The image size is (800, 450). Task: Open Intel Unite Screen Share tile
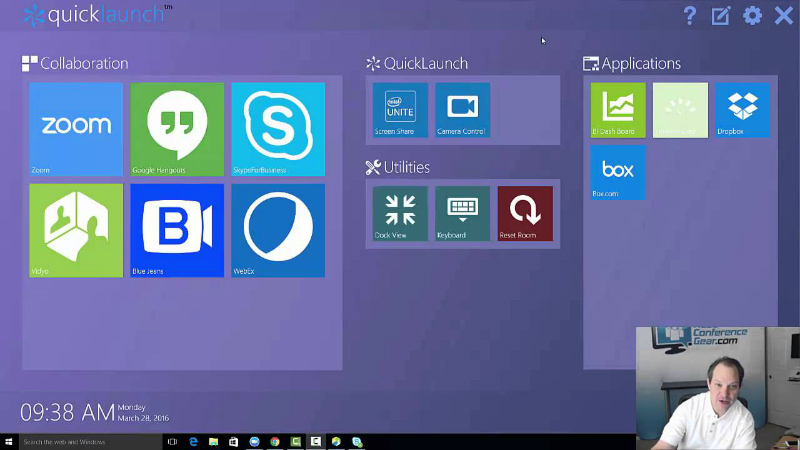pyautogui.click(x=400, y=109)
